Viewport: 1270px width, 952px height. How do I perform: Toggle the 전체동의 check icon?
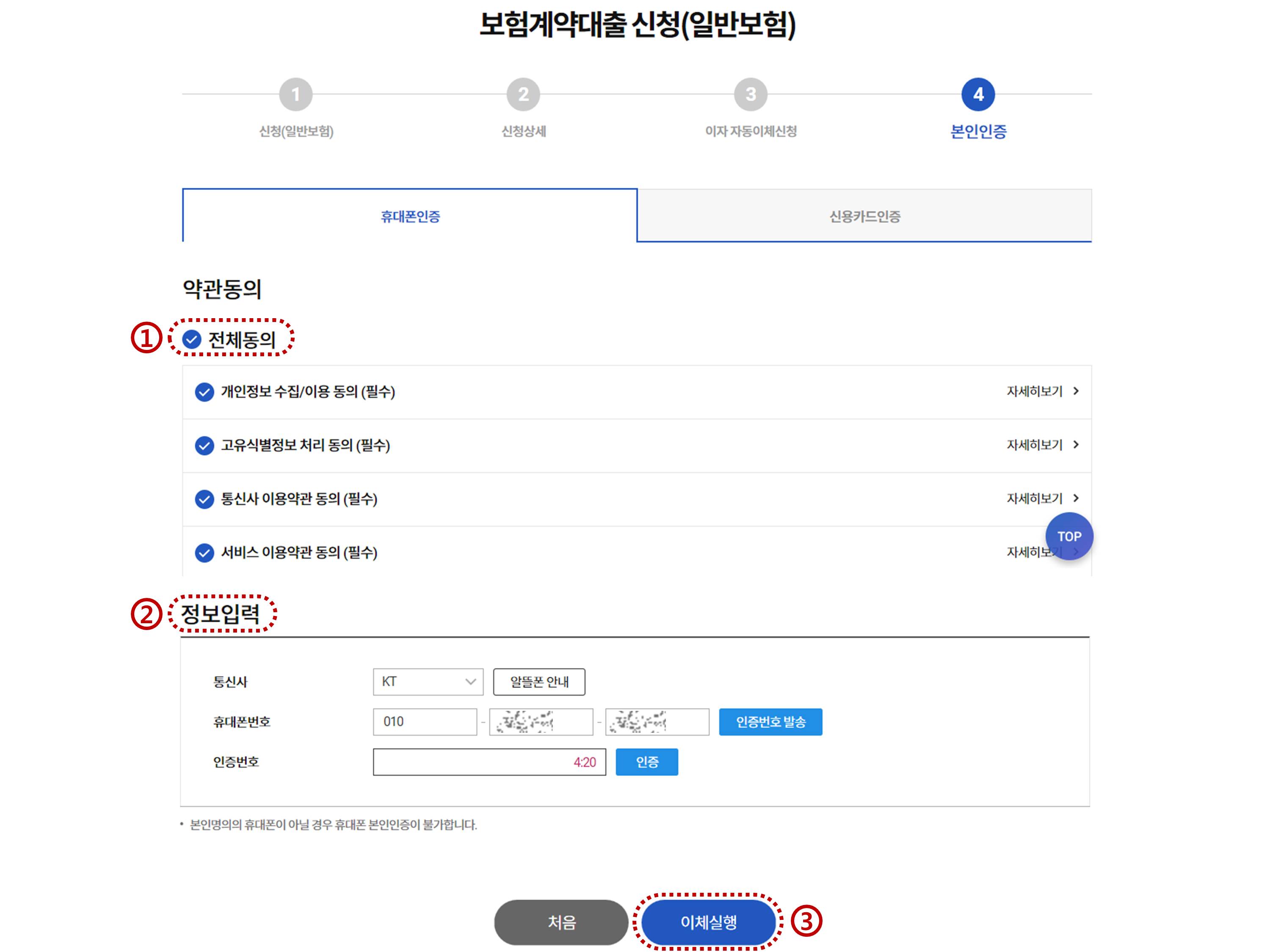[192, 339]
